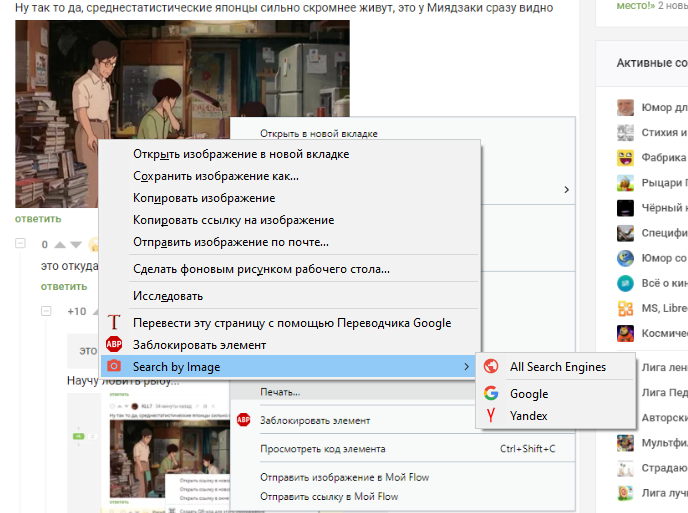This screenshot has width=688, height=513.
Task: Click the camera icon for Search by Image
Action: tap(114, 366)
